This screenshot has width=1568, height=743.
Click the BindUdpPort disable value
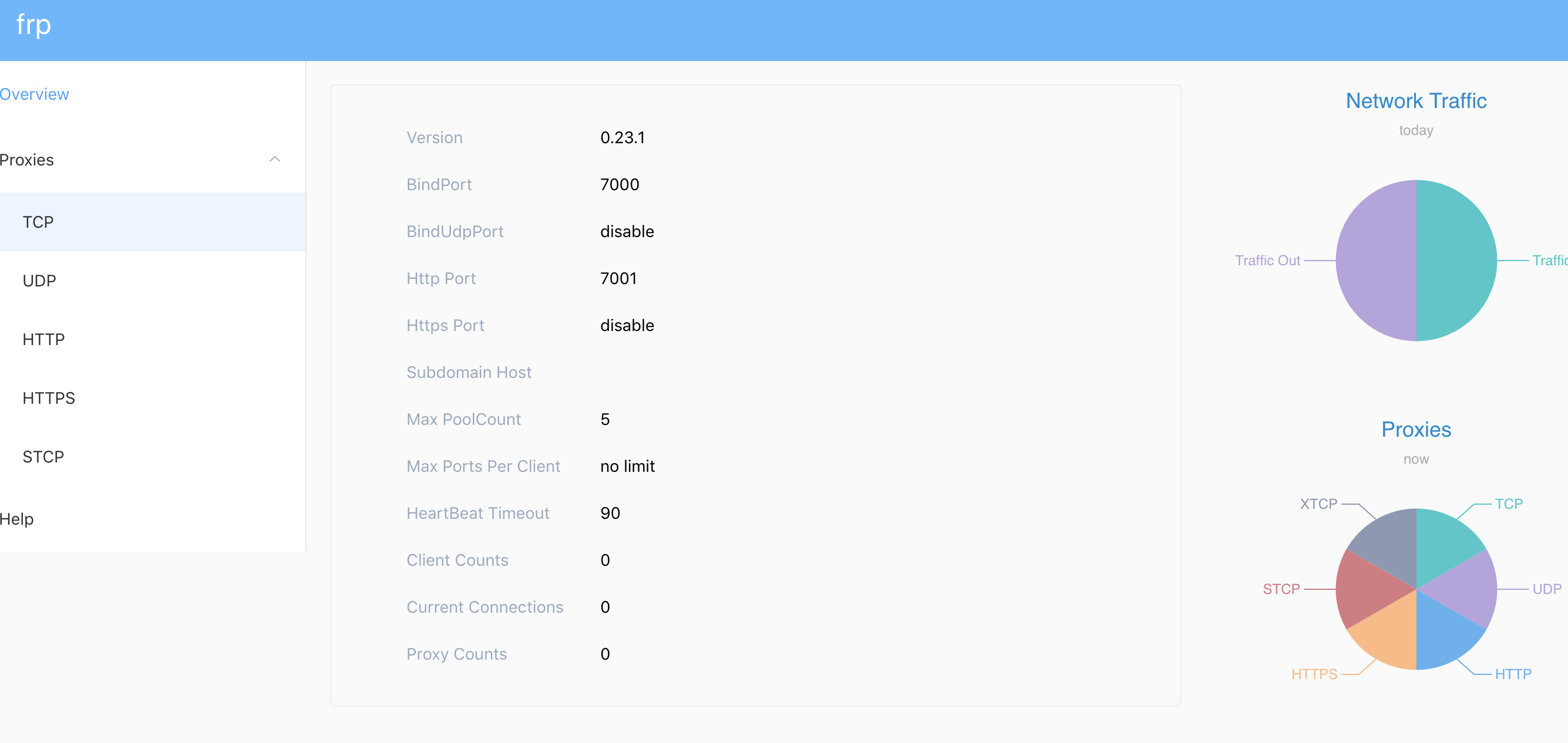(627, 231)
